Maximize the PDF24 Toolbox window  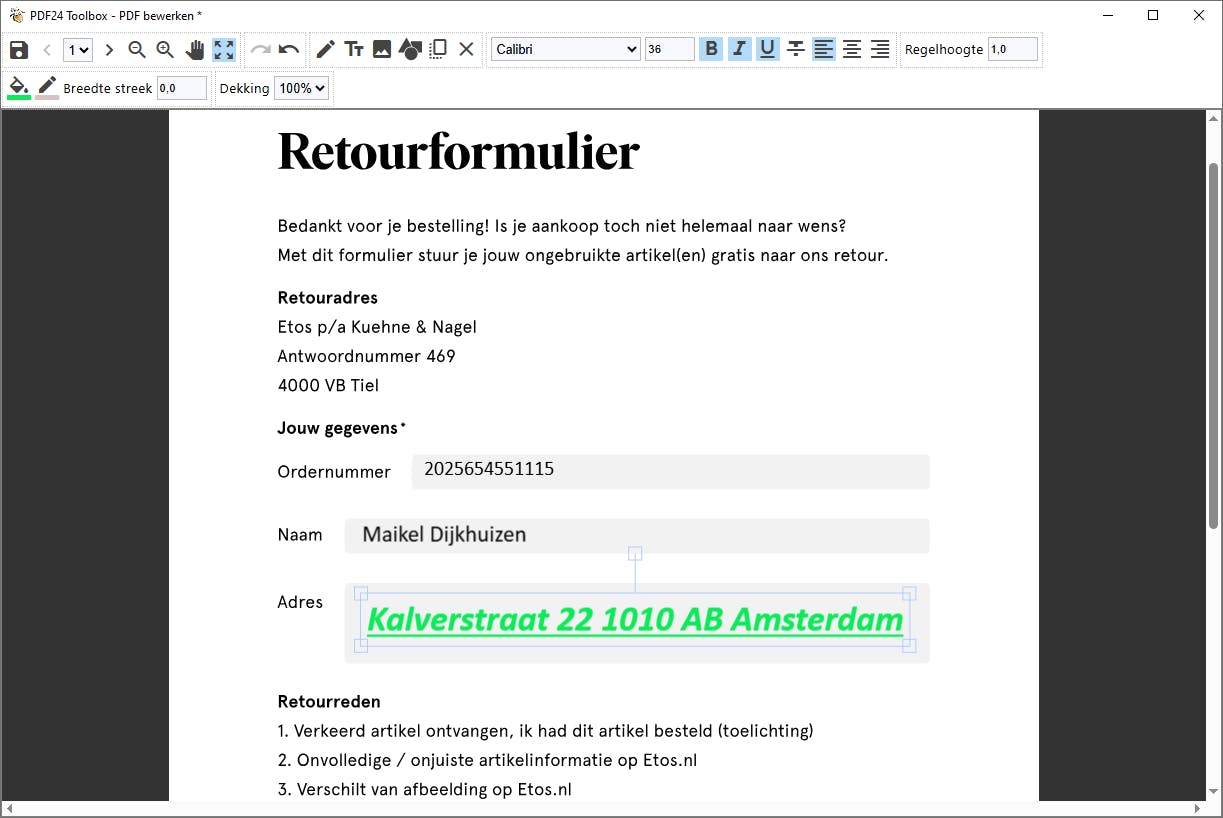(x=1153, y=15)
